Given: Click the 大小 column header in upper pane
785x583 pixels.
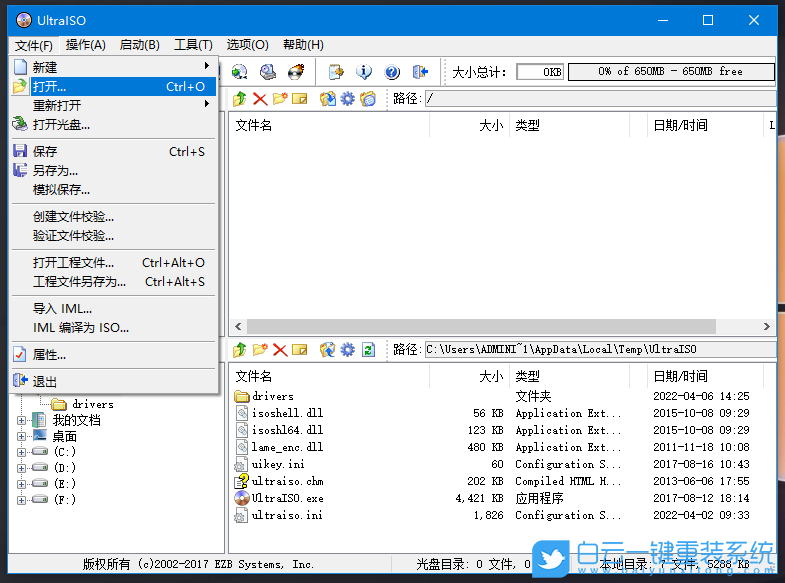Looking at the screenshot, I should coord(490,125).
